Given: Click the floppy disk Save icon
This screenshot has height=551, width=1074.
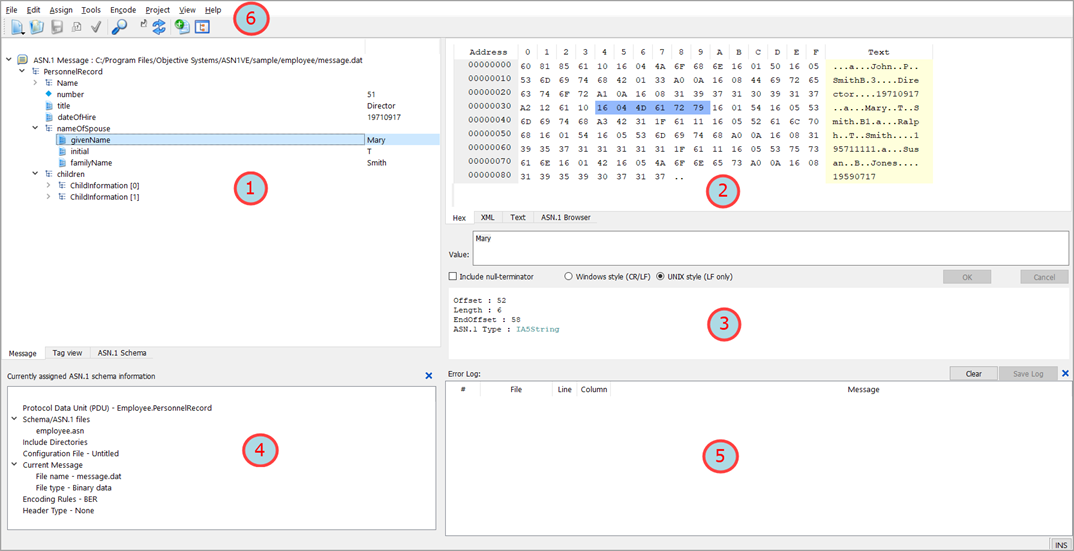Looking at the screenshot, I should (x=57, y=27).
